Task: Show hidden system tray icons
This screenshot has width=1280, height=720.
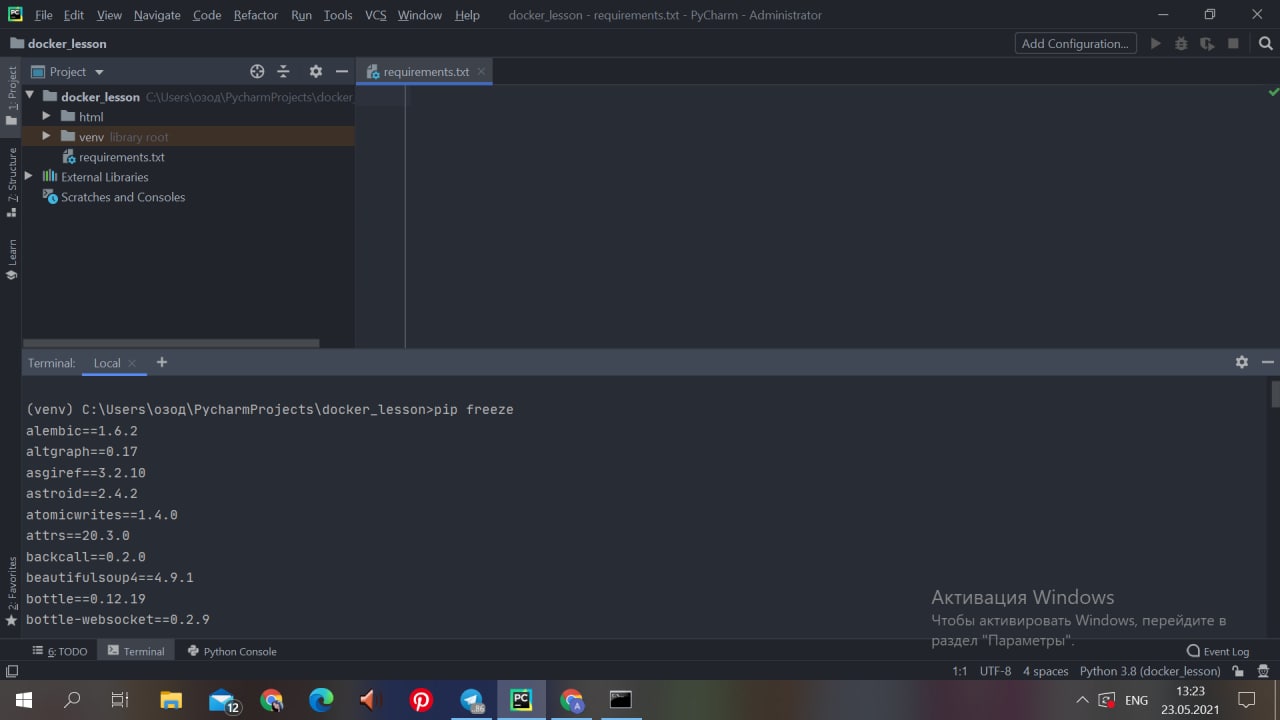Action: [1082, 700]
